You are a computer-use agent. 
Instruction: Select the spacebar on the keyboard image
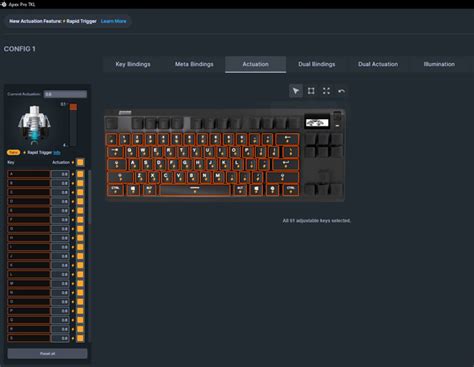pos(195,190)
